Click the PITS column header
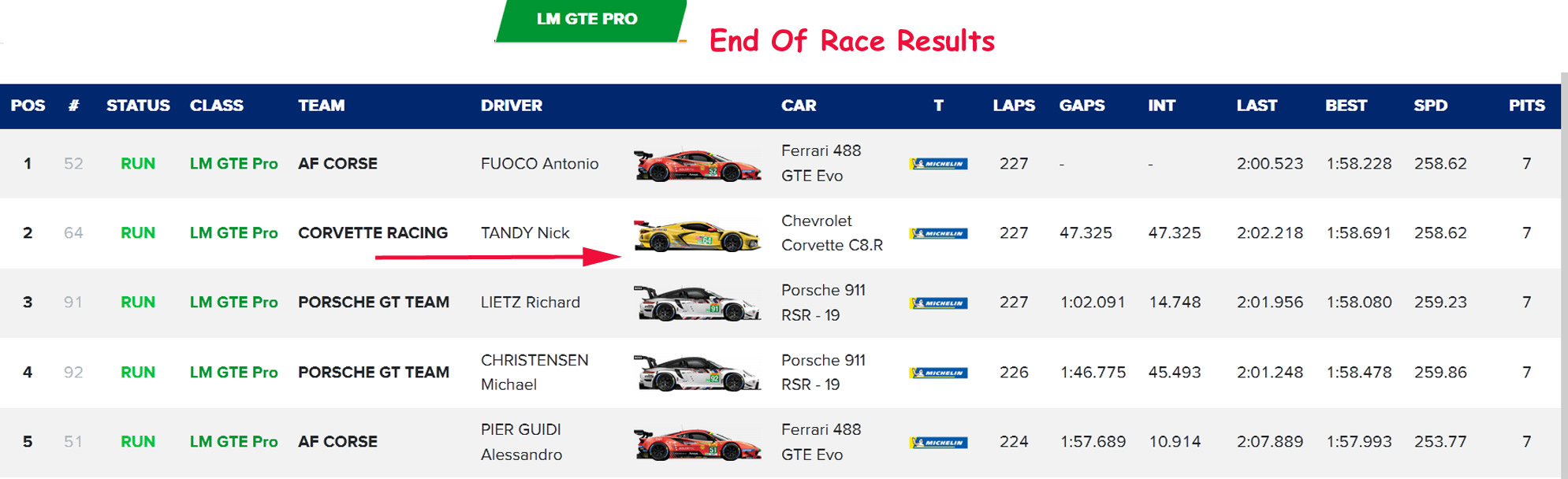 pos(1526,106)
